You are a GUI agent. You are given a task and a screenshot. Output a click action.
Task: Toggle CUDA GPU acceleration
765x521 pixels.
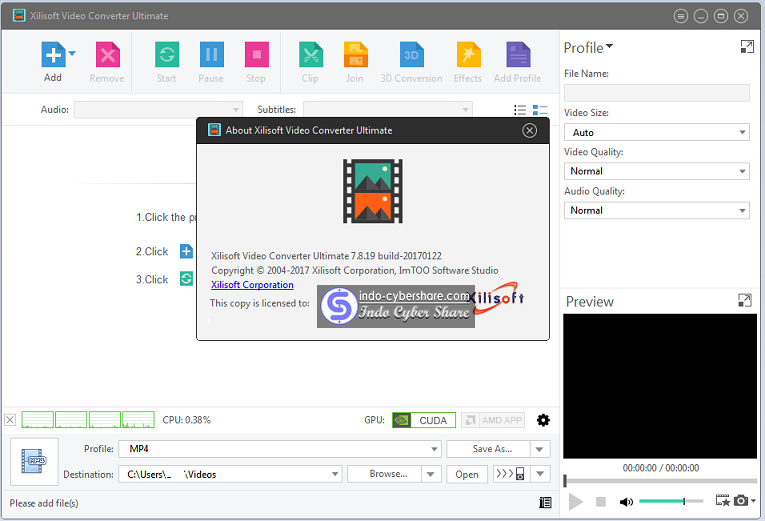pyautogui.click(x=423, y=420)
